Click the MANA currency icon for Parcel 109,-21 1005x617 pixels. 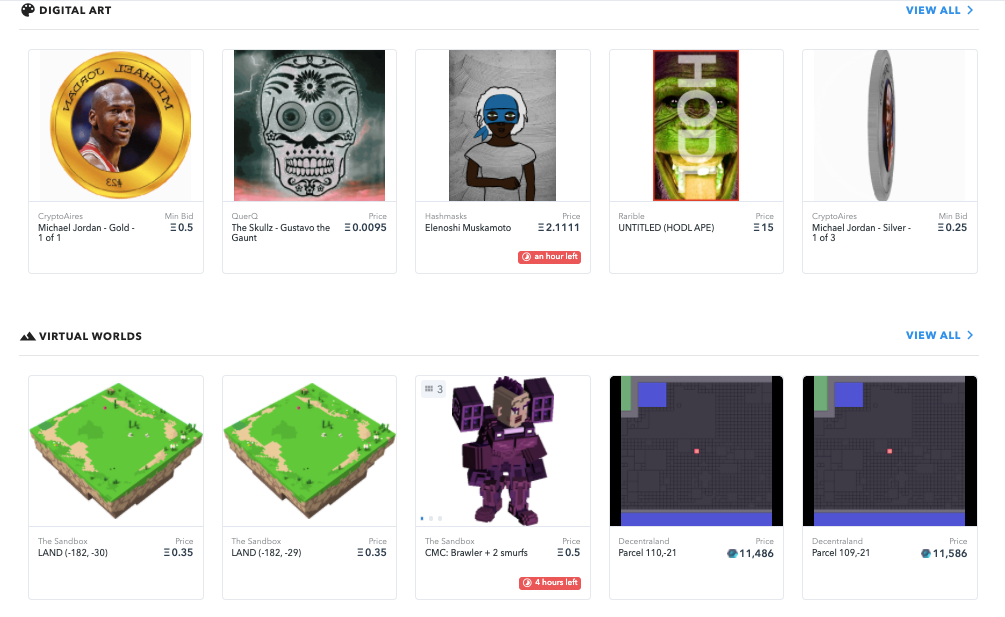pos(926,553)
